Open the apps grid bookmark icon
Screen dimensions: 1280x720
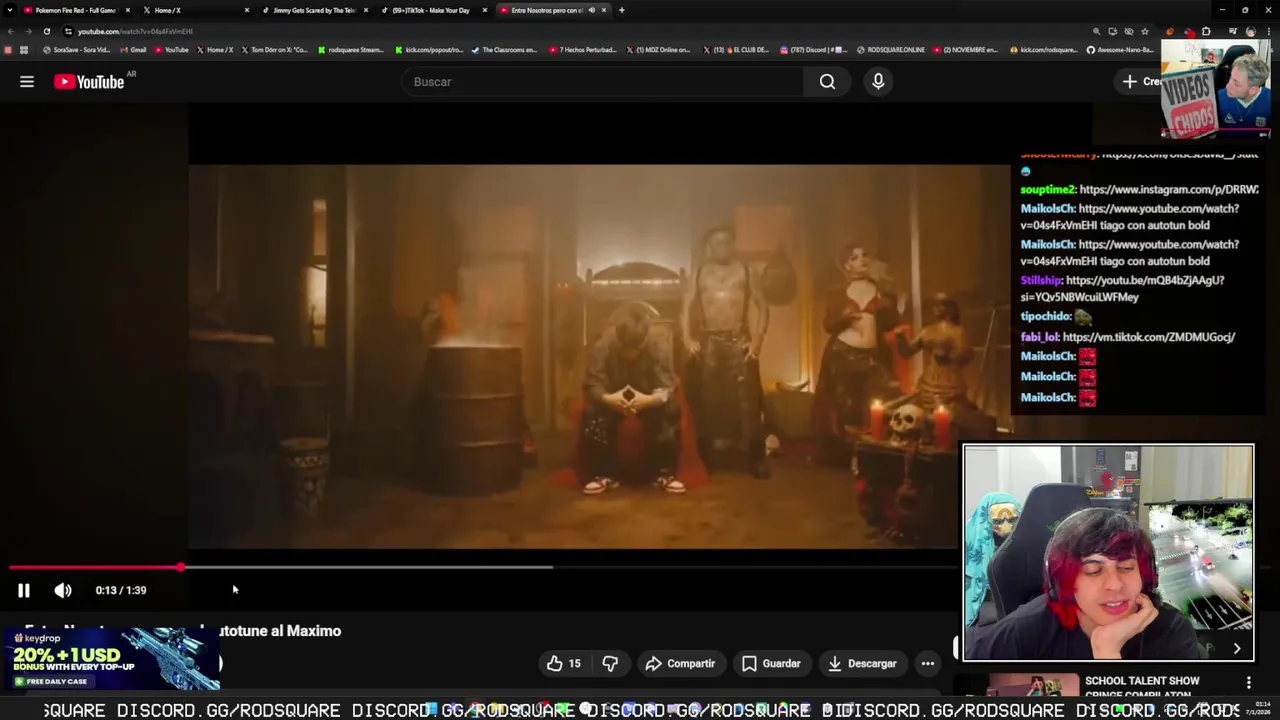pyautogui.click(x=24, y=50)
